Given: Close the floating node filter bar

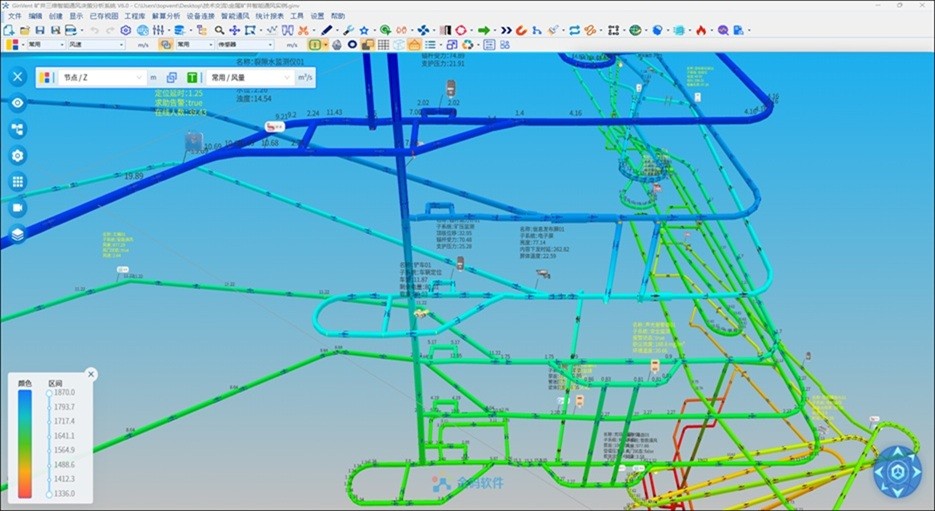Looking at the screenshot, I should point(17,77).
